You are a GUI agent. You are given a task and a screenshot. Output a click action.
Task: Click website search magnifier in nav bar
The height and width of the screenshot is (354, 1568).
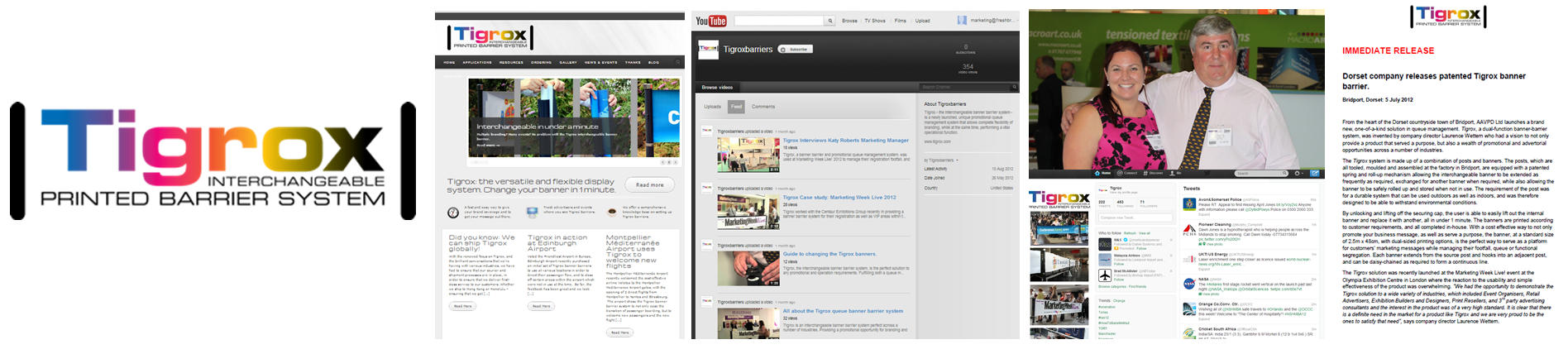point(677,61)
